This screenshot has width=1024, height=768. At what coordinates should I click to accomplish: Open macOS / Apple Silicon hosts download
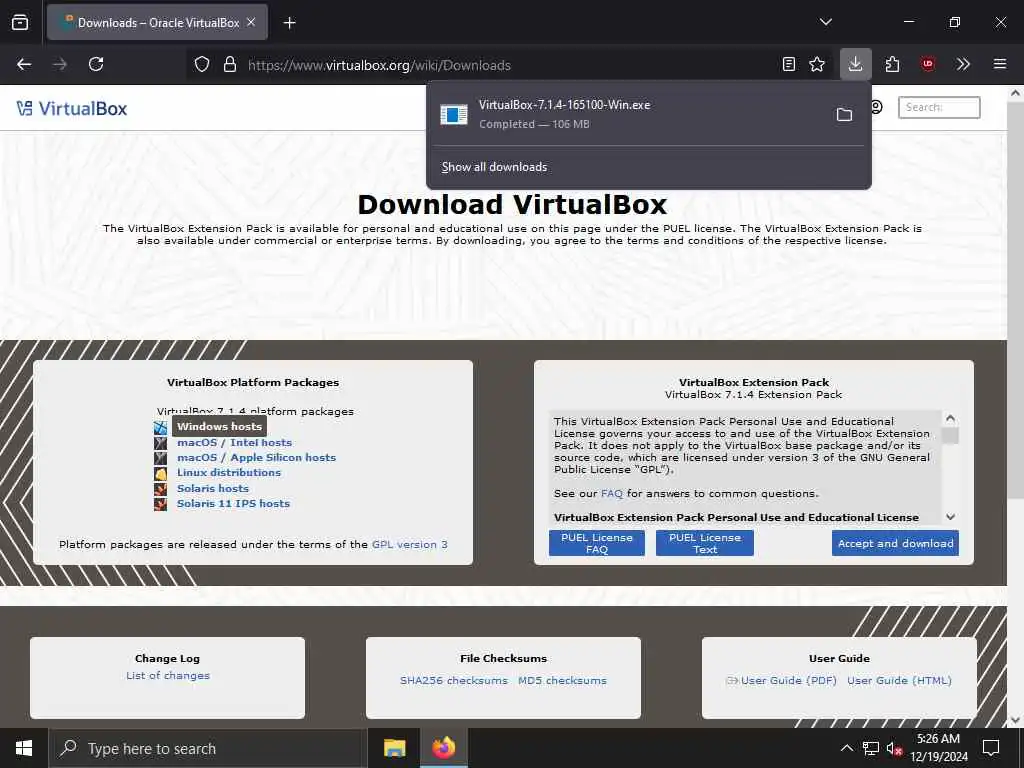(256, 458)
